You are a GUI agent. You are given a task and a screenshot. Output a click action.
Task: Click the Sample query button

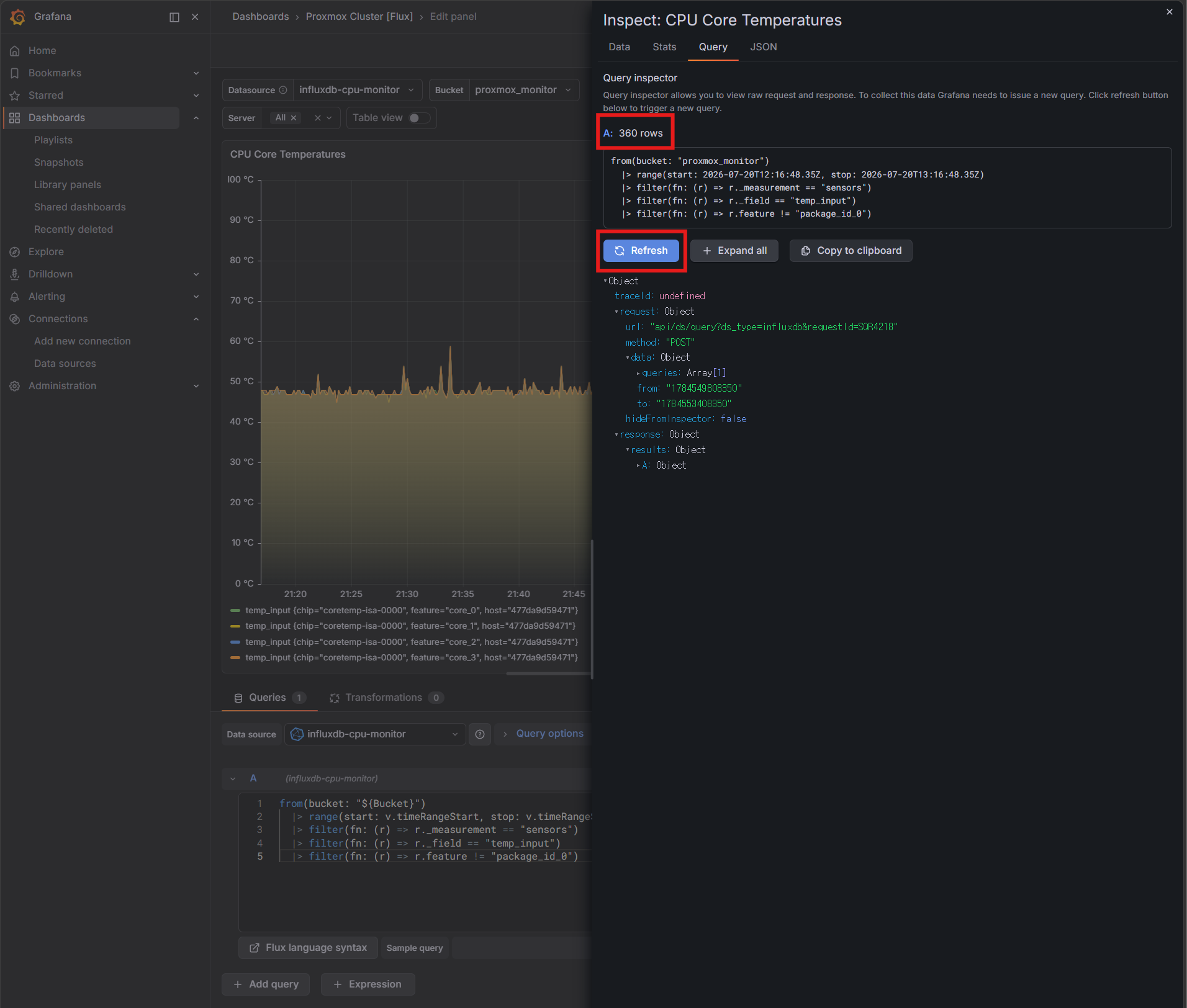click(x=415, y=948)
